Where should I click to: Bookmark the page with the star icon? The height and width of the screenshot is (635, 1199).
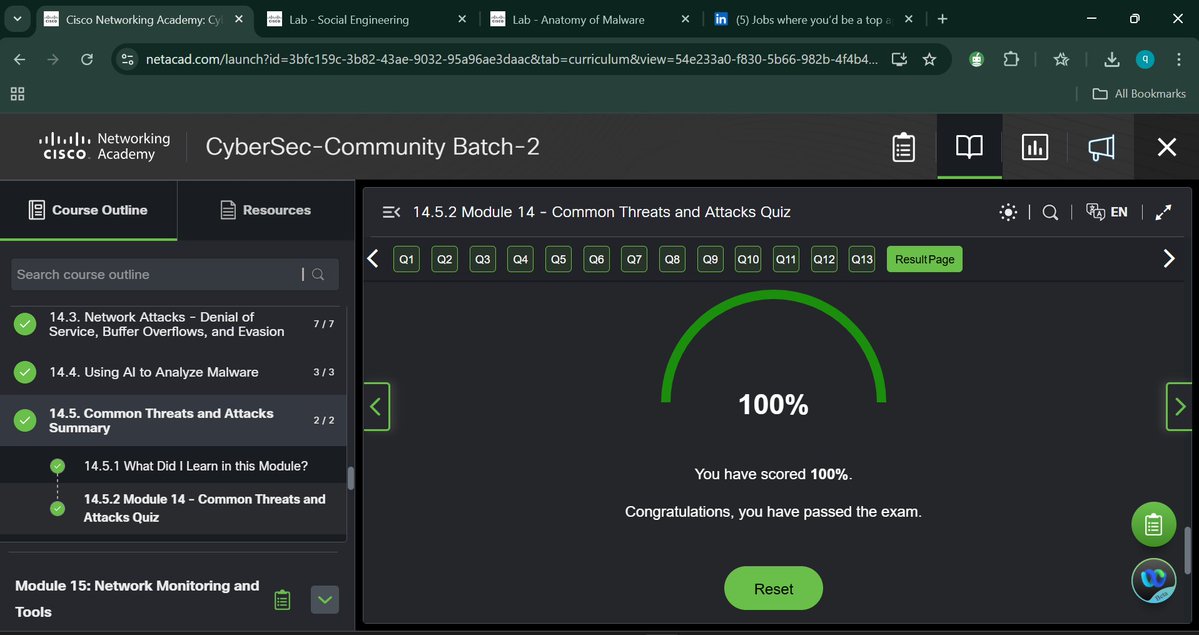[x=930, y=59]
